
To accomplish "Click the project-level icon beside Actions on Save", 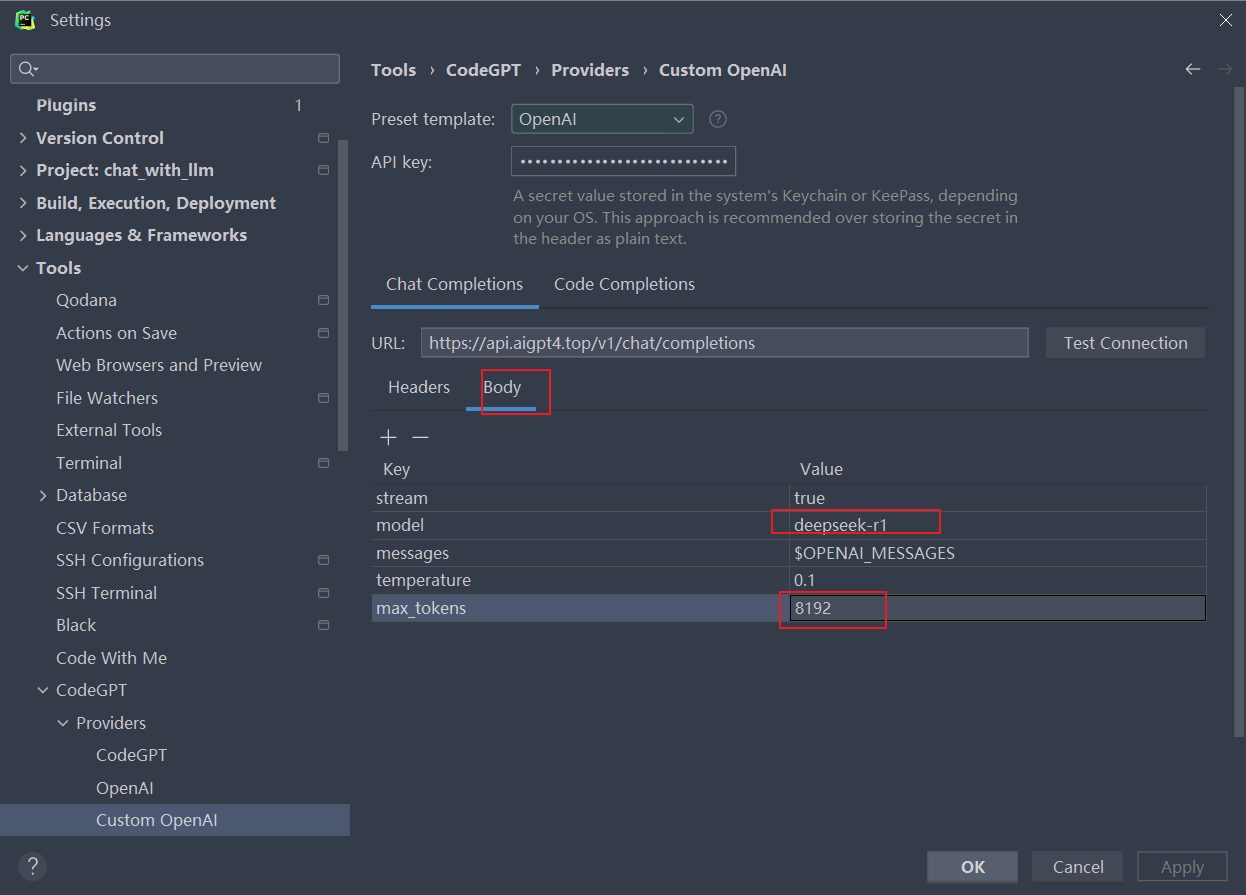I will coord(323,333).
